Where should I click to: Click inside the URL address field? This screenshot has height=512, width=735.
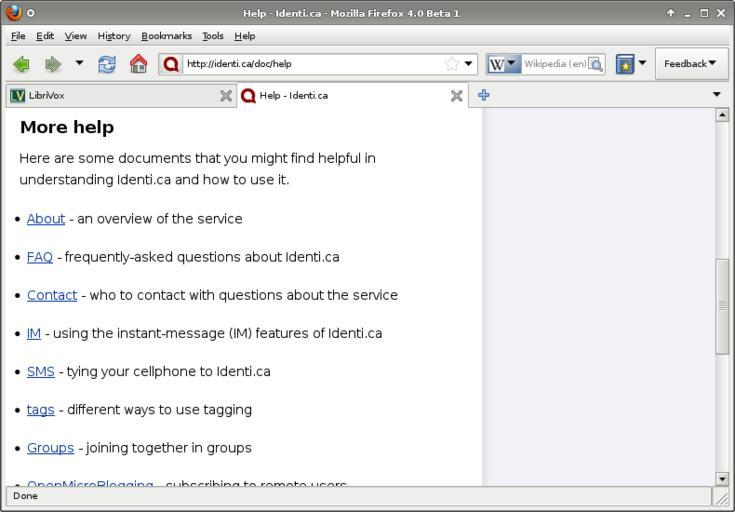pyautogui.click(x=310, y=64)
